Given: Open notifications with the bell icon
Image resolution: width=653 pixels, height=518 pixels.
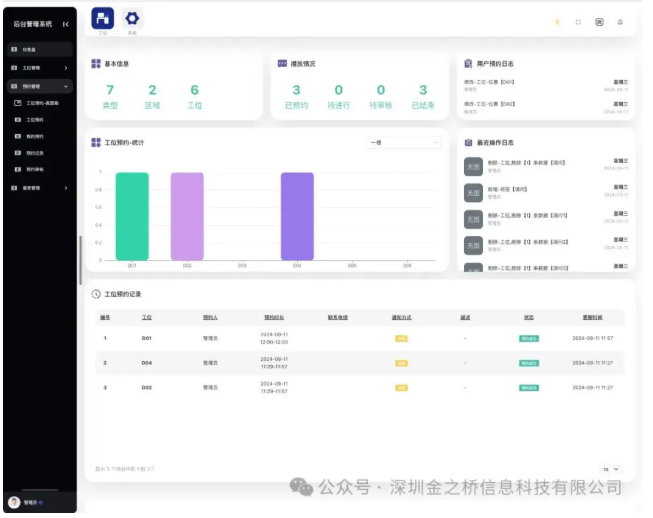Looking at the screenshot, I should pyautogui.click(x=620, y=22).
